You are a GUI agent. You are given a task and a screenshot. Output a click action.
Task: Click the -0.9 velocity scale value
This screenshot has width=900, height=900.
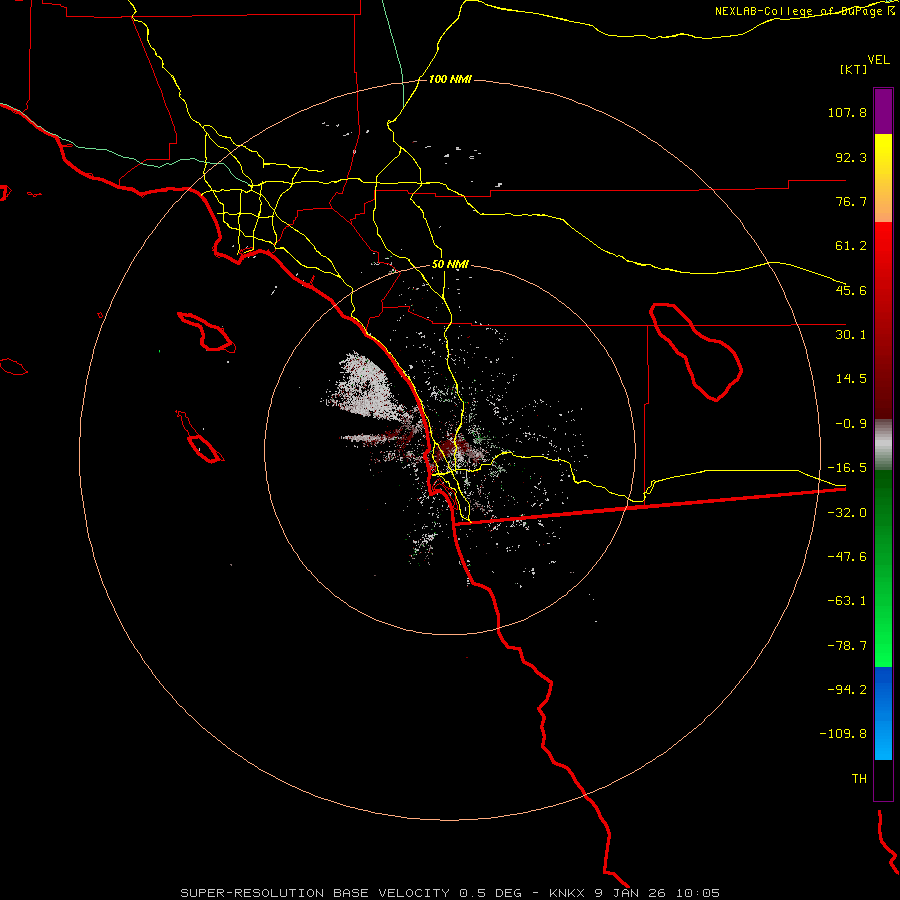(851, 424)
